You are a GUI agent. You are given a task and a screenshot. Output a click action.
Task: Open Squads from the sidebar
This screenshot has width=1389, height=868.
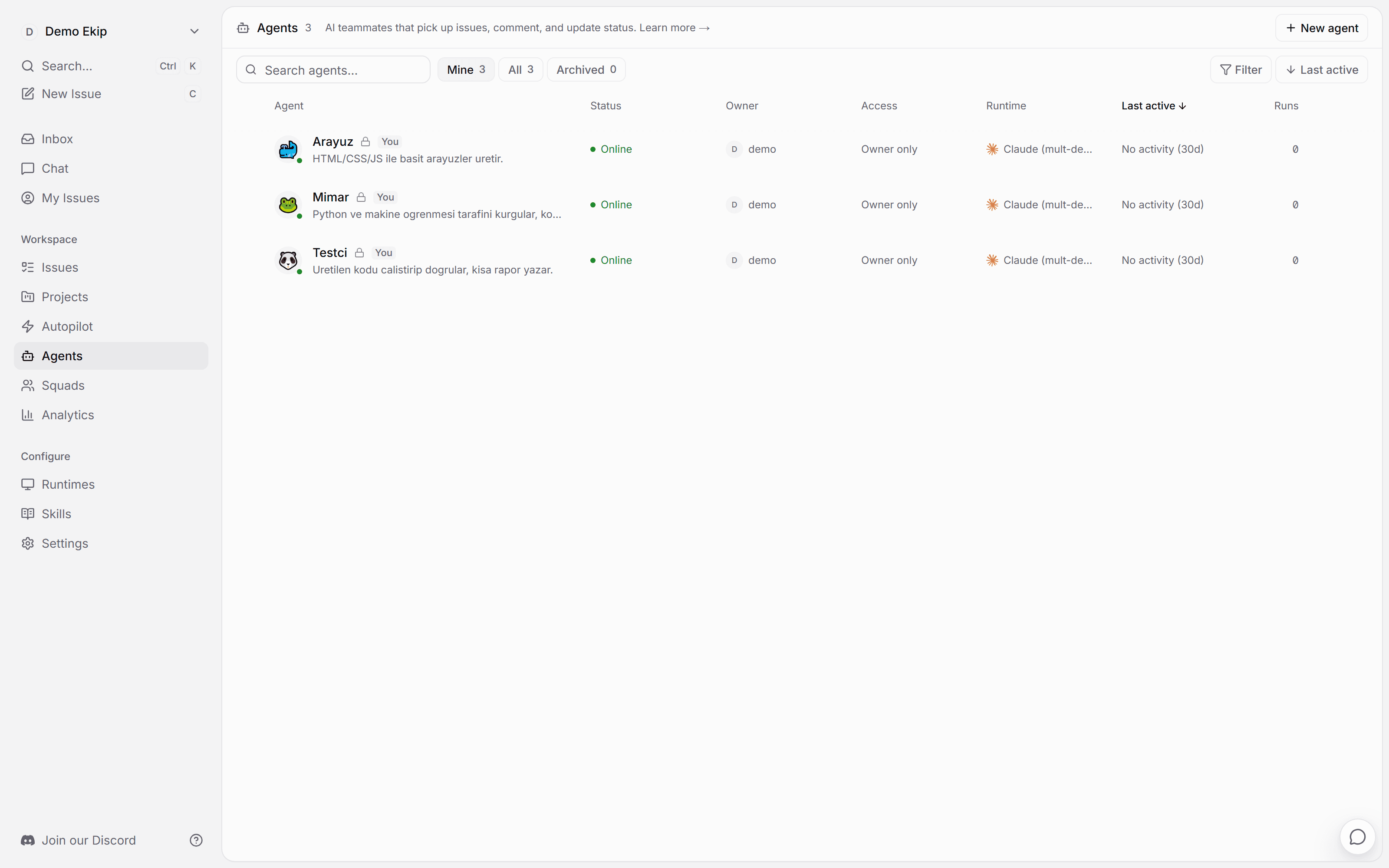[x=111, y=385]
